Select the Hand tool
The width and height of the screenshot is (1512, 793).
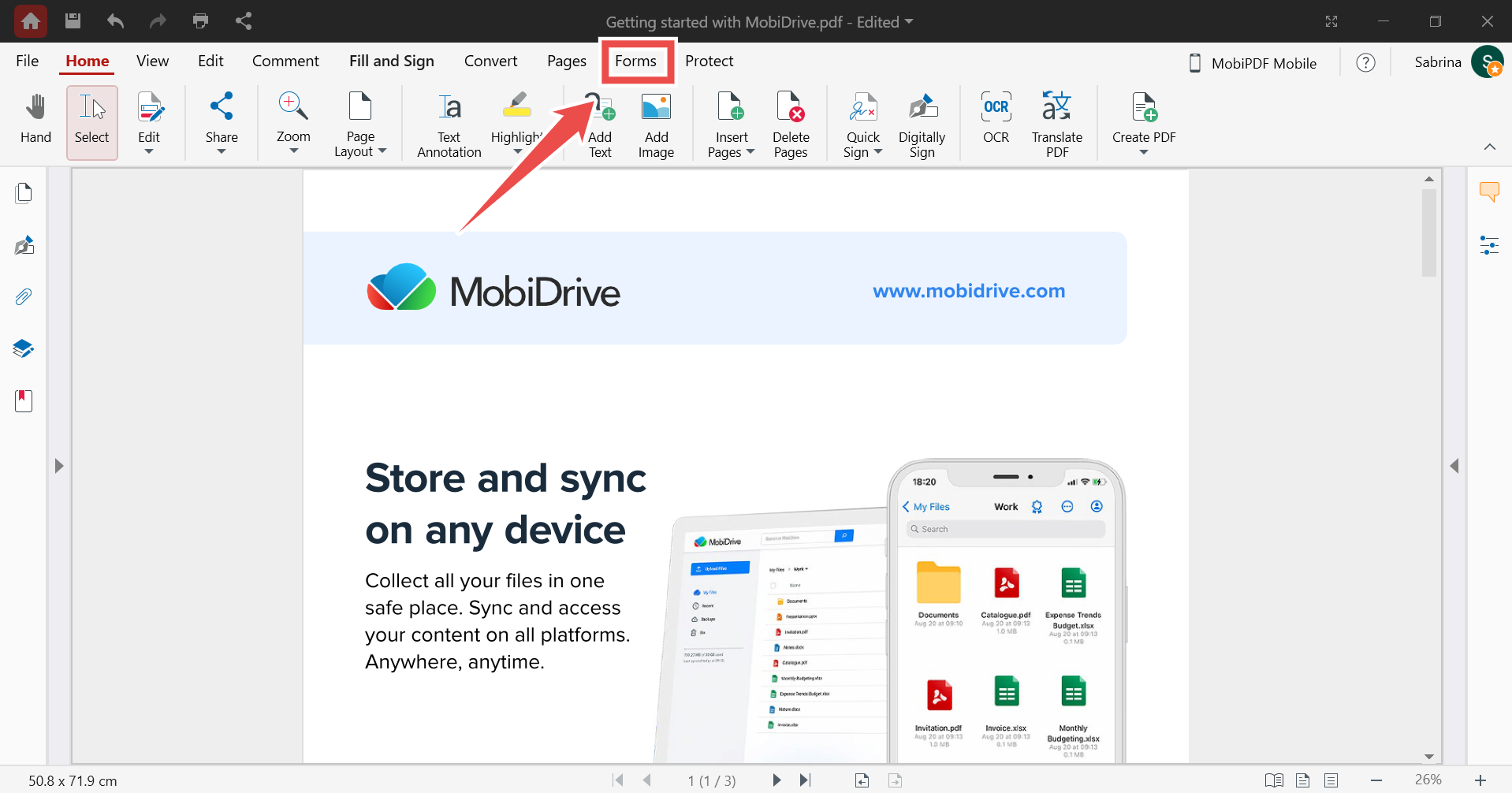click(35, 120)
